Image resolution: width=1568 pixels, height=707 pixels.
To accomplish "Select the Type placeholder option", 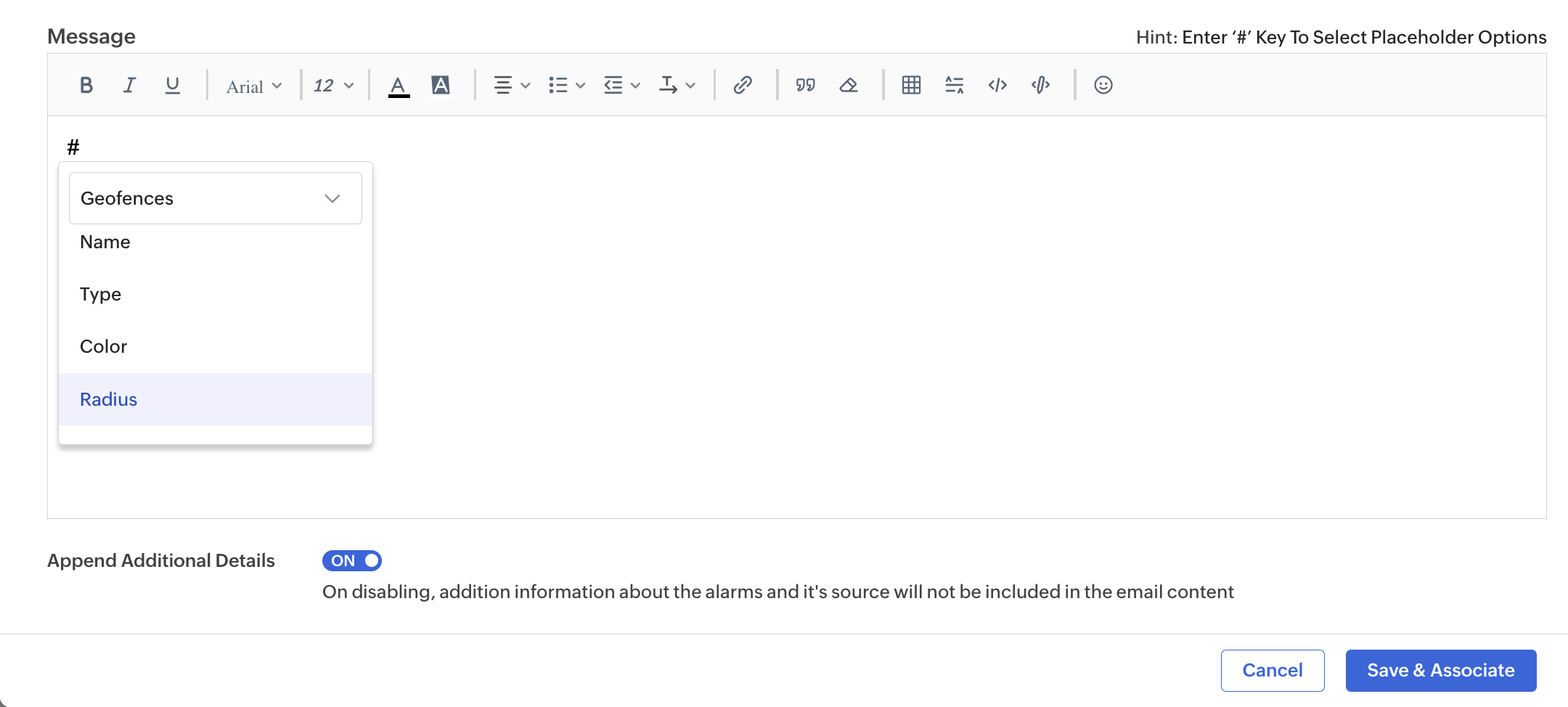I will tap(216, 295).
